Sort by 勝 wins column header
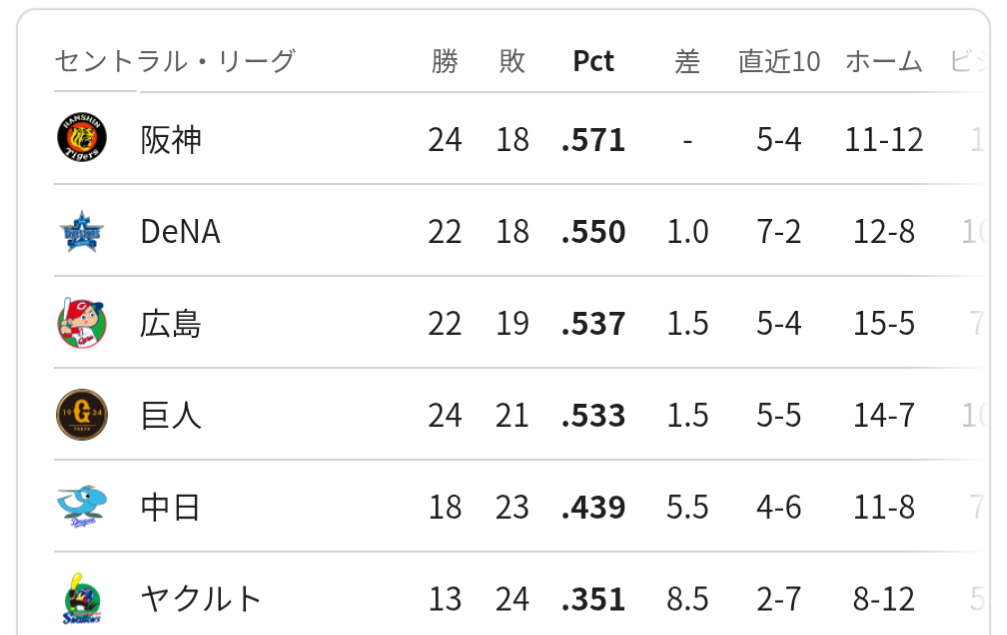 point(445,62)
